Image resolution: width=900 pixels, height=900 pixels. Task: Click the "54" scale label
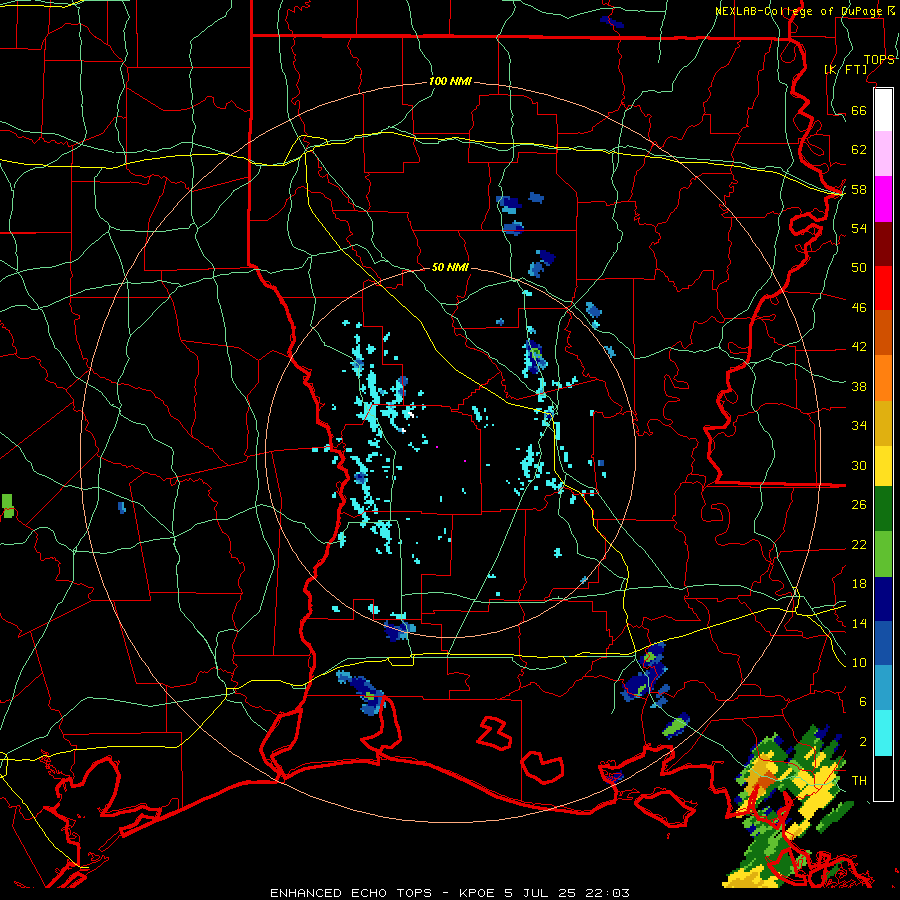(x=859, y=228)
